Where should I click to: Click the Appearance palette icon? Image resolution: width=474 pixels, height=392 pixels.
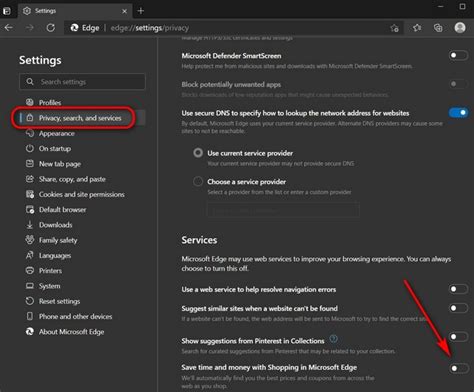pos(30,133)
